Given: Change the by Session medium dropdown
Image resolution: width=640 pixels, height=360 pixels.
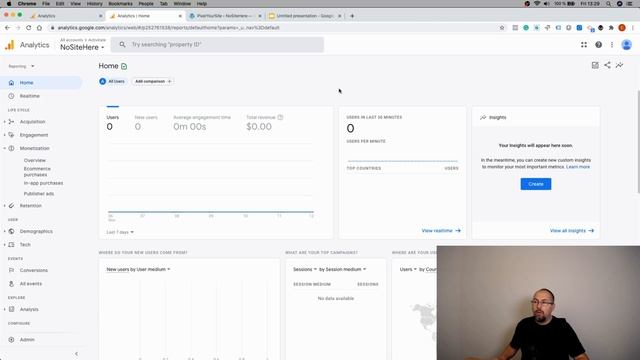Looking at the screenshot, I should 343,269.
